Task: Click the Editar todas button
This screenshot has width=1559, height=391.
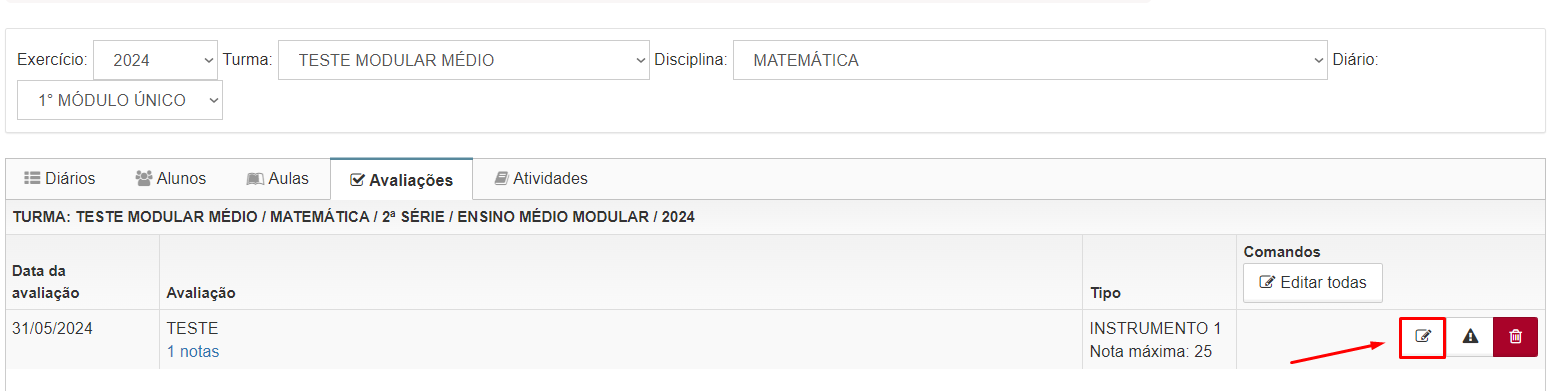Action: click(x=1312, y=283)
